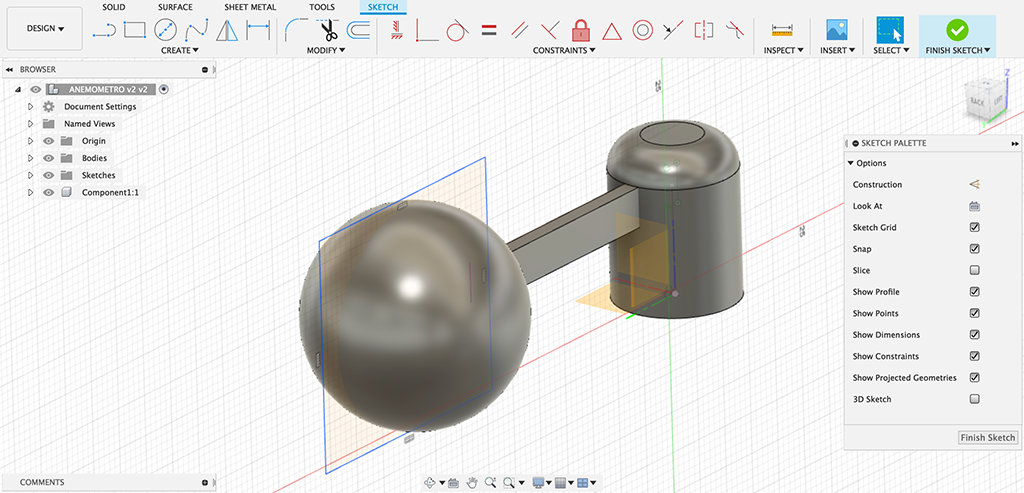The width and height of the screenshot is (1024, 493).
Task: Apply the Concentric constraint
Action: (643, 29)
